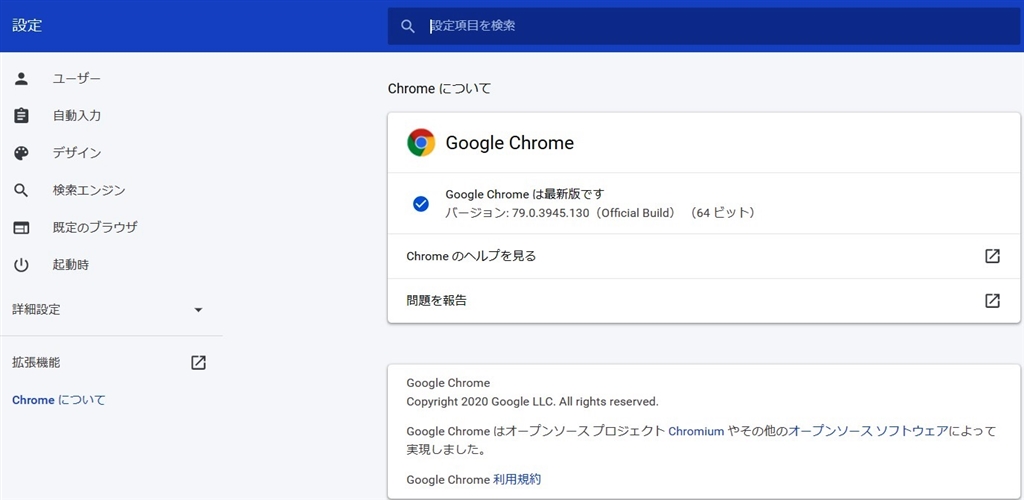Click the design palette icon
Screen dimensions: 1024x500
click(x=21, y=153)
